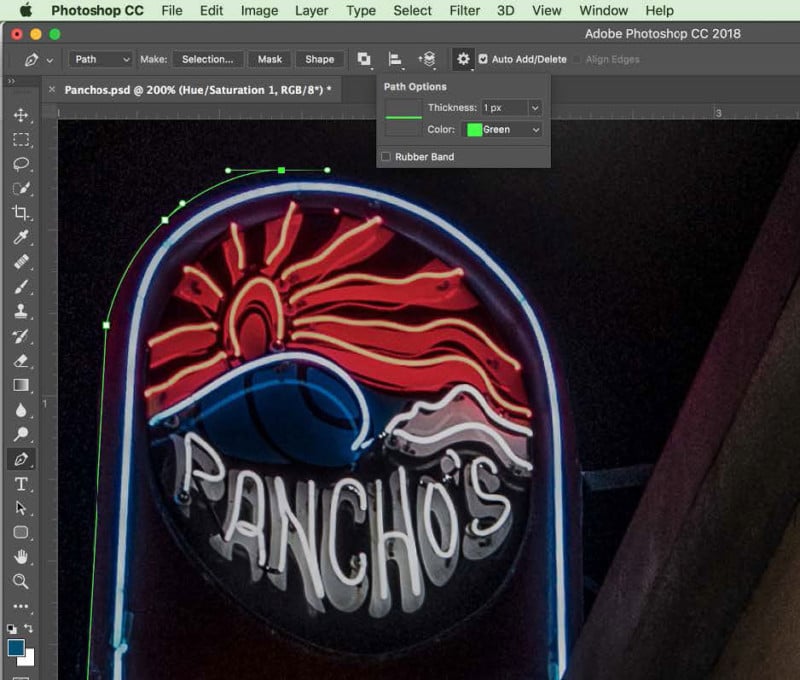Screen dimensions: 800x680
Task: Select the Eyedropper tool
Action: pyautogui.click(x=21, y=237)
